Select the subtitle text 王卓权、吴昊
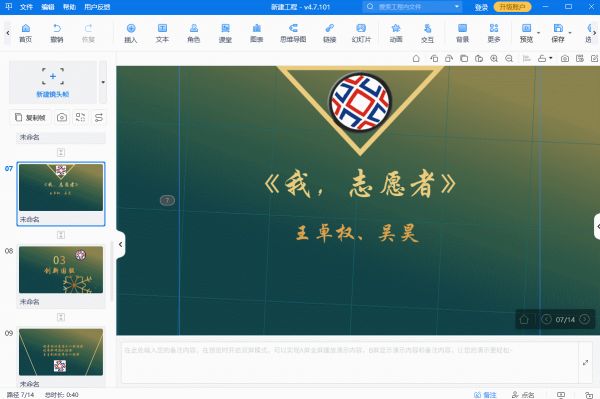The height and width of the screenshot is (399, 600). point(357,233)
